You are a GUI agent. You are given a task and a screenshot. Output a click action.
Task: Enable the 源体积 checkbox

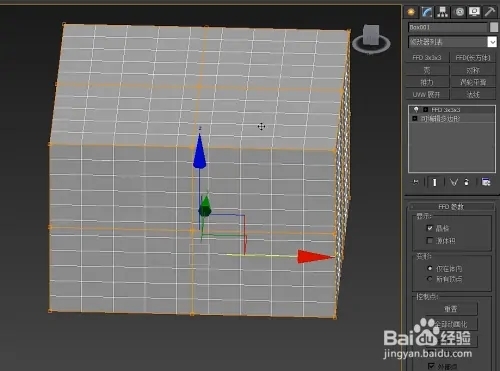click(430, 240)
